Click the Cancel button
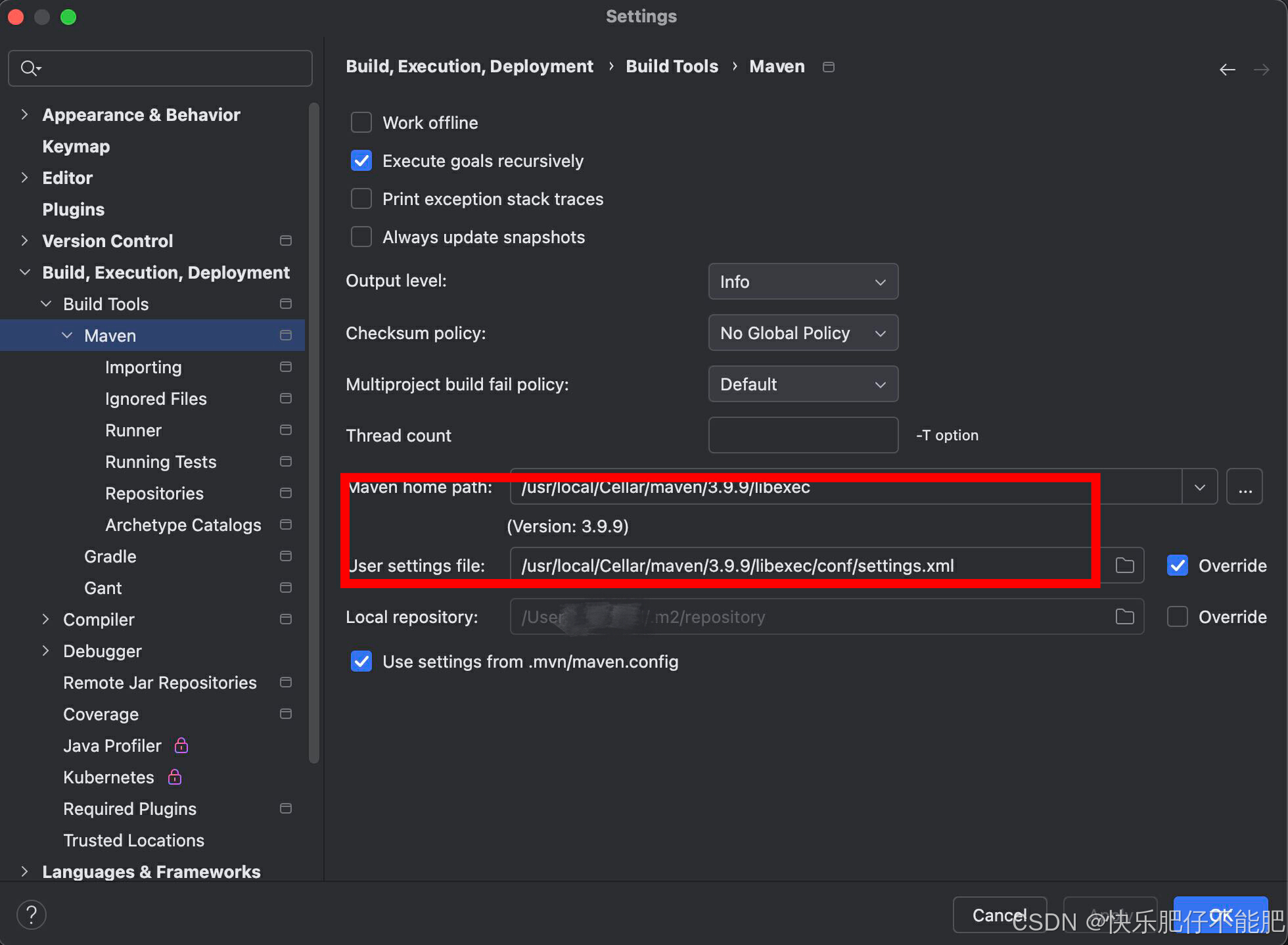 (x=998, y=915)
